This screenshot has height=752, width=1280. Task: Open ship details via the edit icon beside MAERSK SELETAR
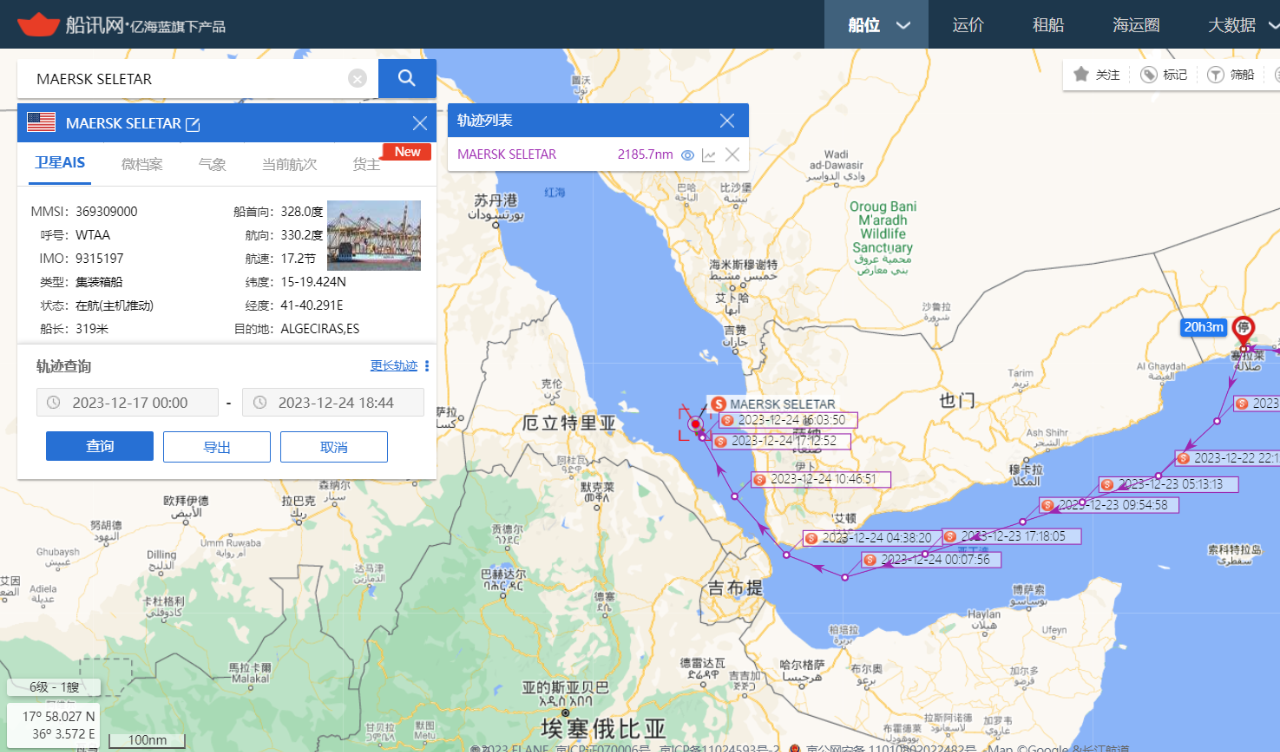click(193, 124)
